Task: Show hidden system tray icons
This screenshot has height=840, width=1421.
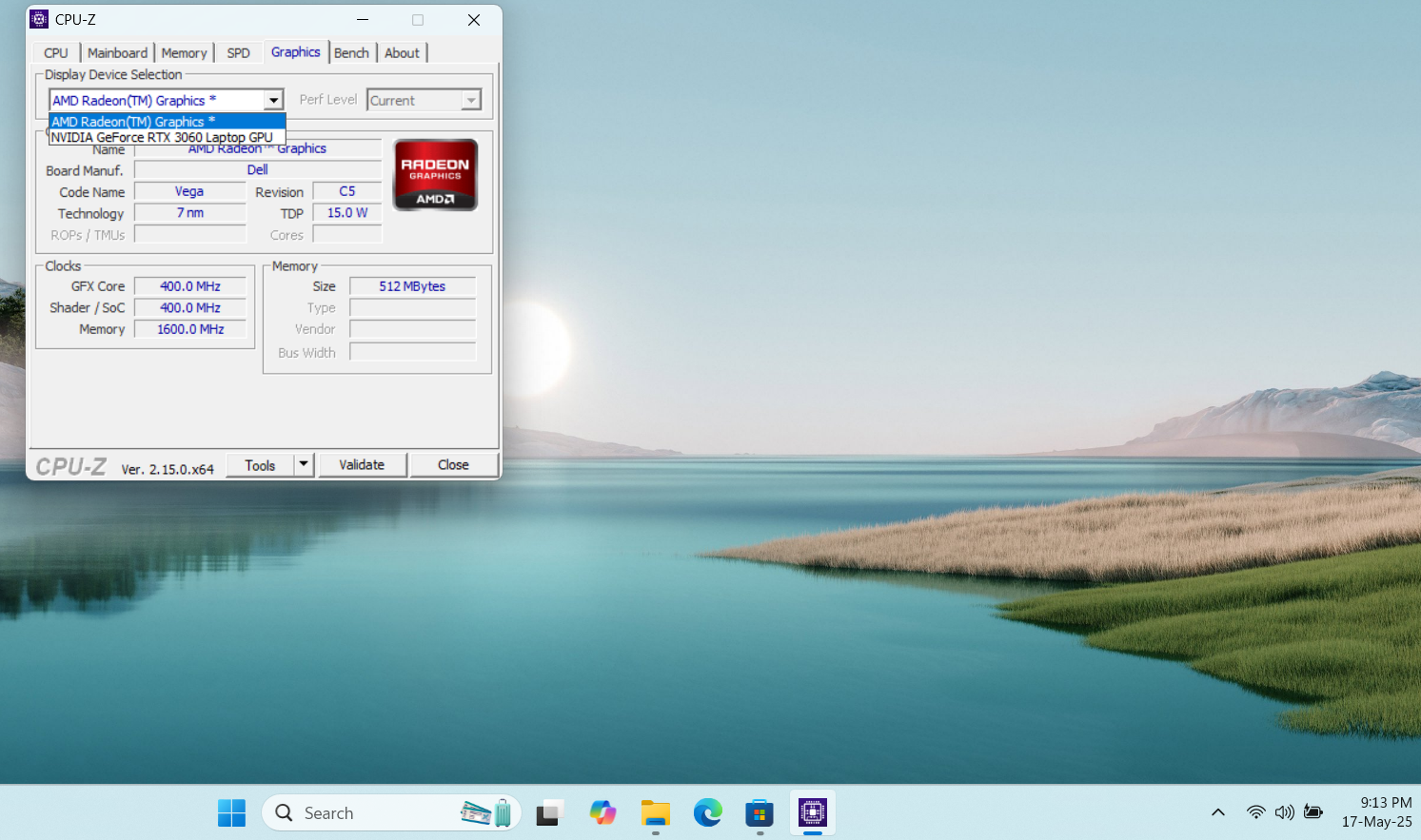Action: click(x=1217, y=812)
